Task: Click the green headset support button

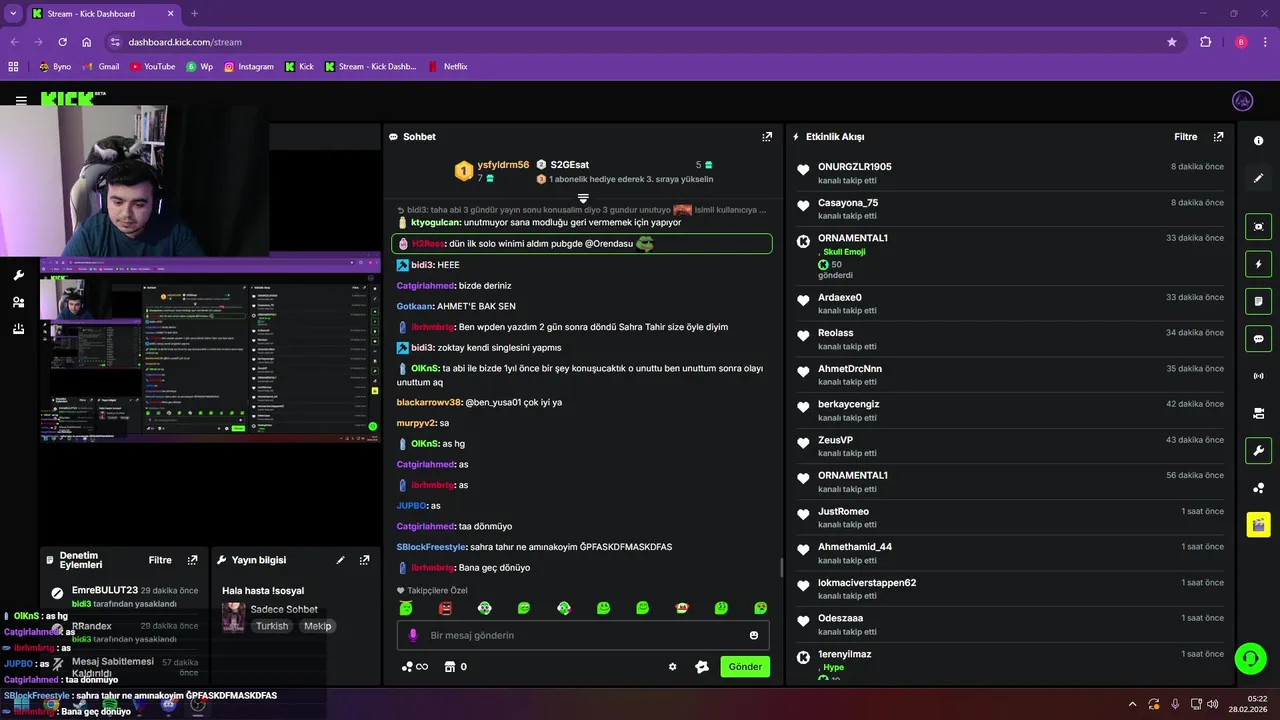Action: (1250, 658)
